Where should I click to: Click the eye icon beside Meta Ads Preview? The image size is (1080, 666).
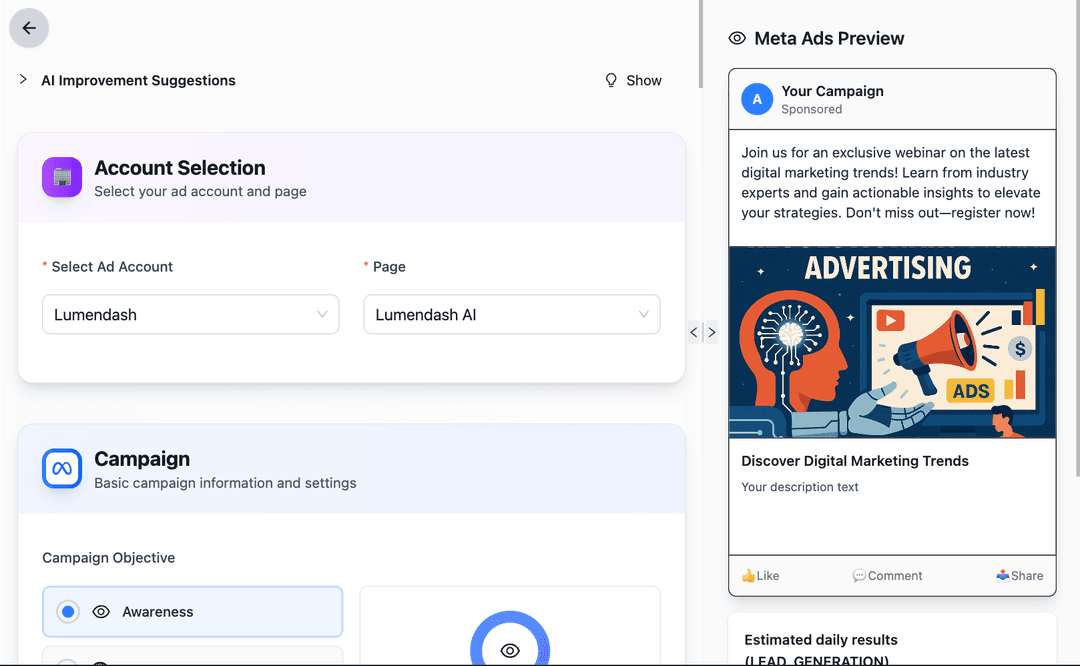pos(737,38)
